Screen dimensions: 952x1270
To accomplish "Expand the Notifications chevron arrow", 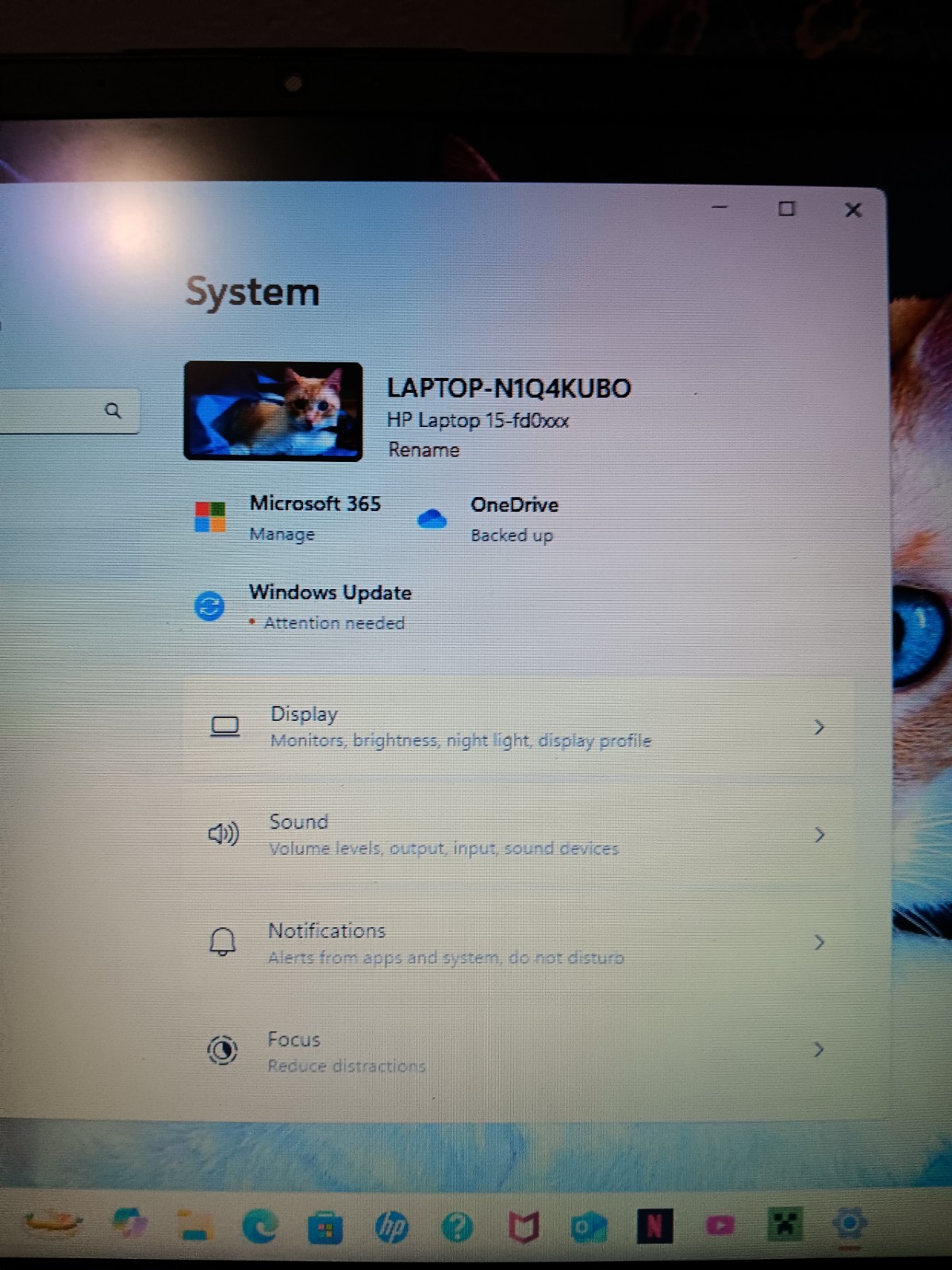I will (820, 942).
